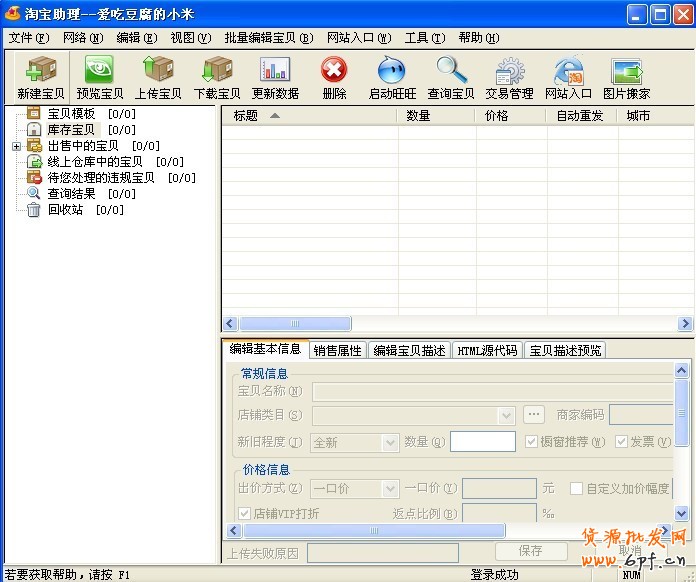This screenshot has height=582, width=696.
Task: Click the red 删除 delete icon
Action: tap(334, 71)
